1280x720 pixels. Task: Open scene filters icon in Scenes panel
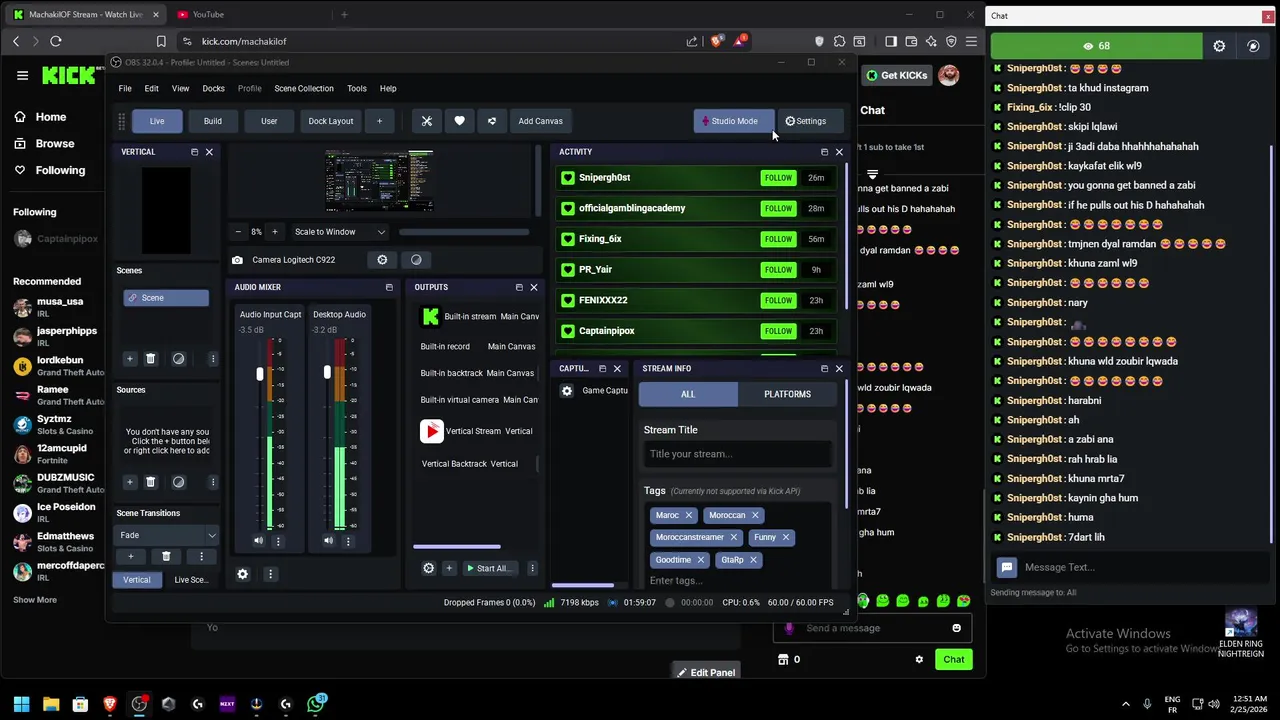[x=178, y=359]
